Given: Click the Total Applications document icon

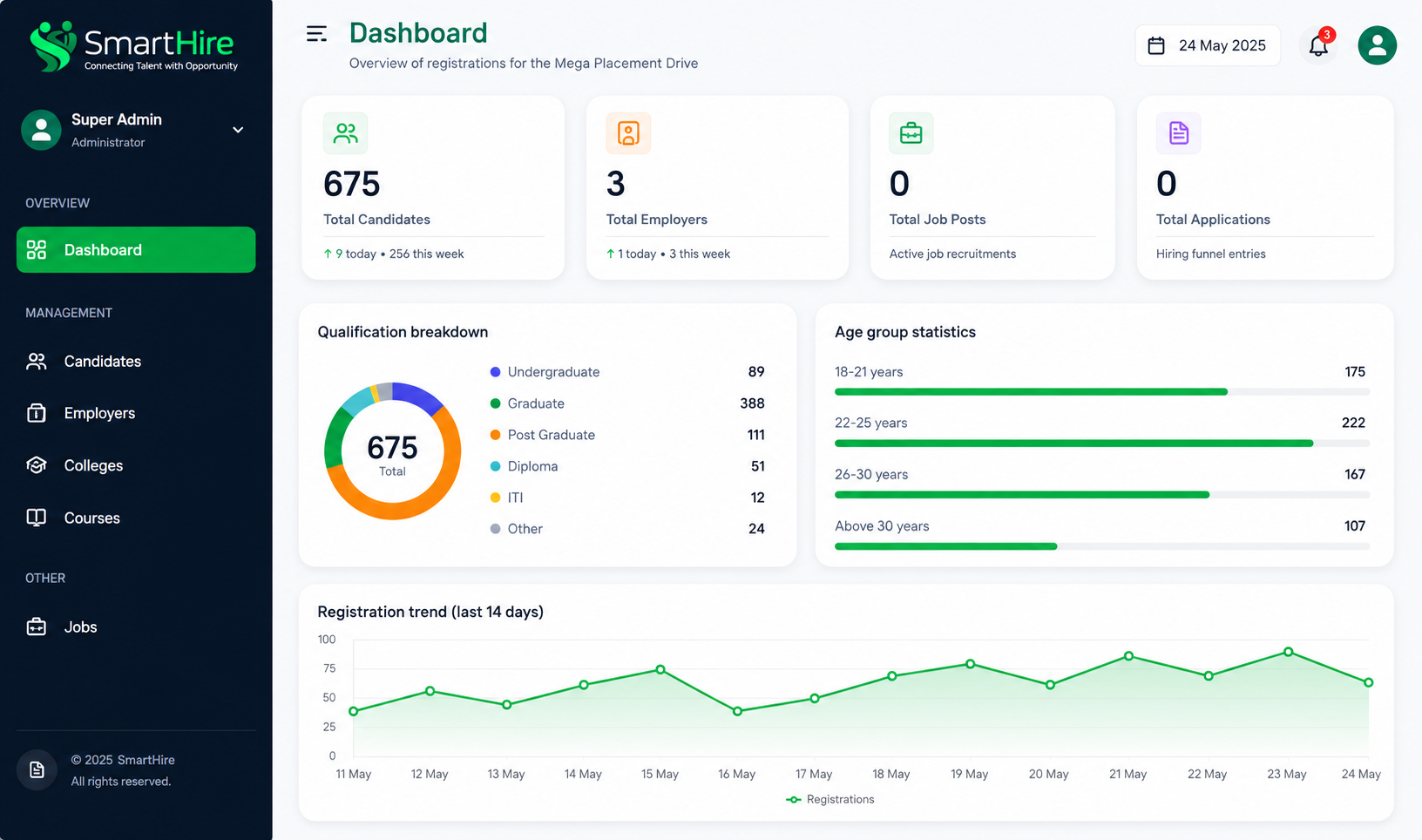Looking at the screenshot, I should pos(1179,133).
